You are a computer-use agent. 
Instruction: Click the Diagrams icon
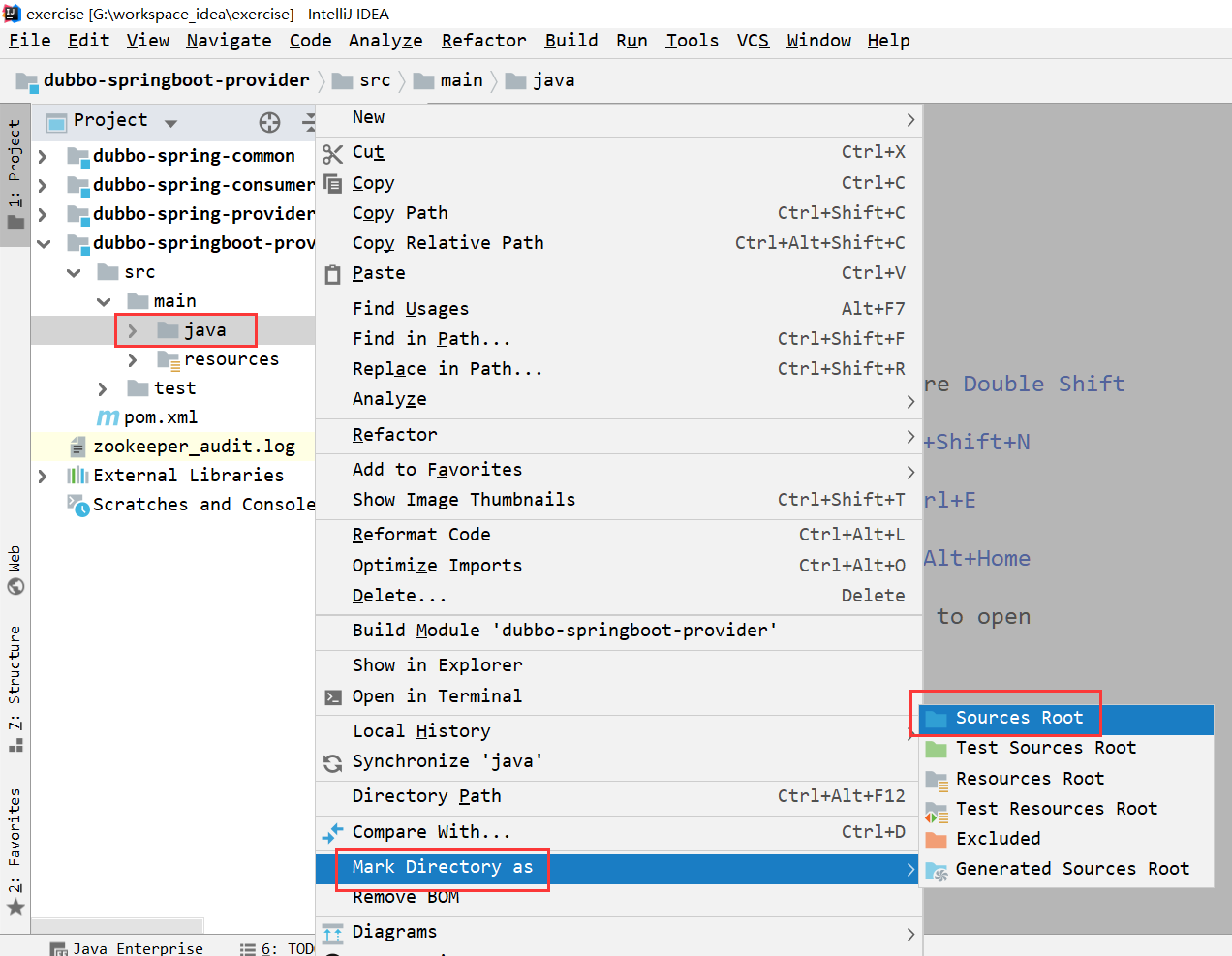click(333, 933)
